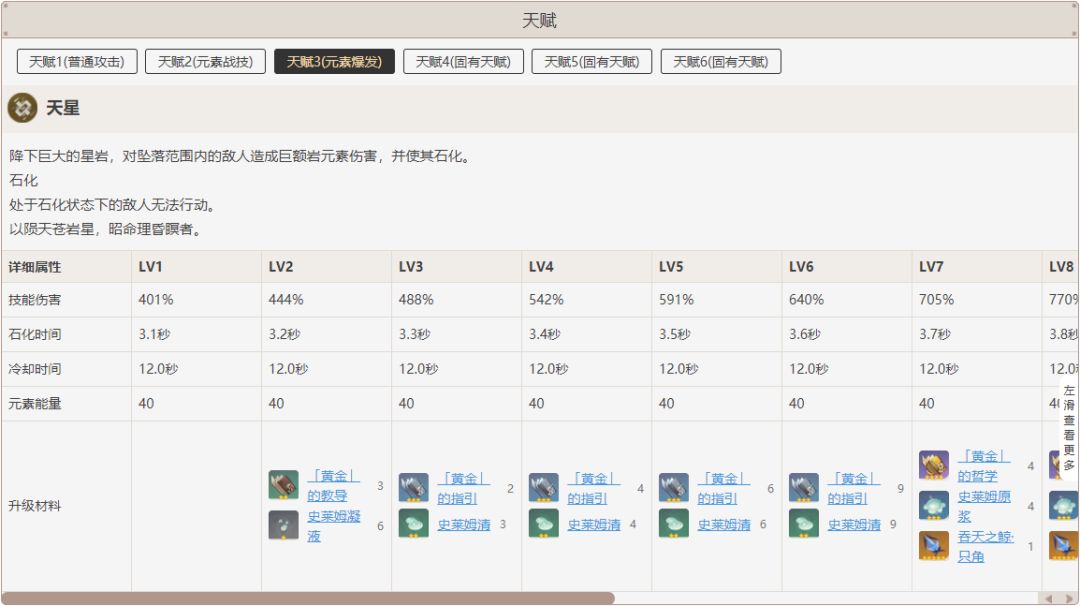Open the LV3 「黄金」的指引 link
The height and width of the screenshot is (606, 1080).
point(464,488)
